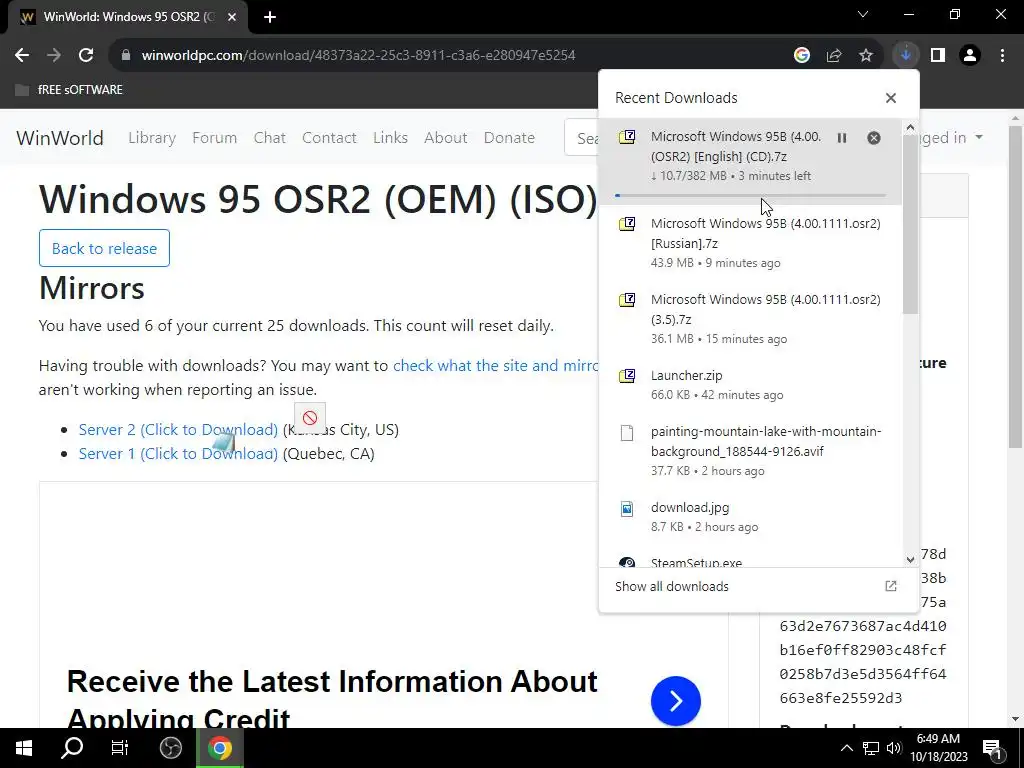Open the Donate page
This screenshot has height=768, width=1024.
click(x=509, y=138)
